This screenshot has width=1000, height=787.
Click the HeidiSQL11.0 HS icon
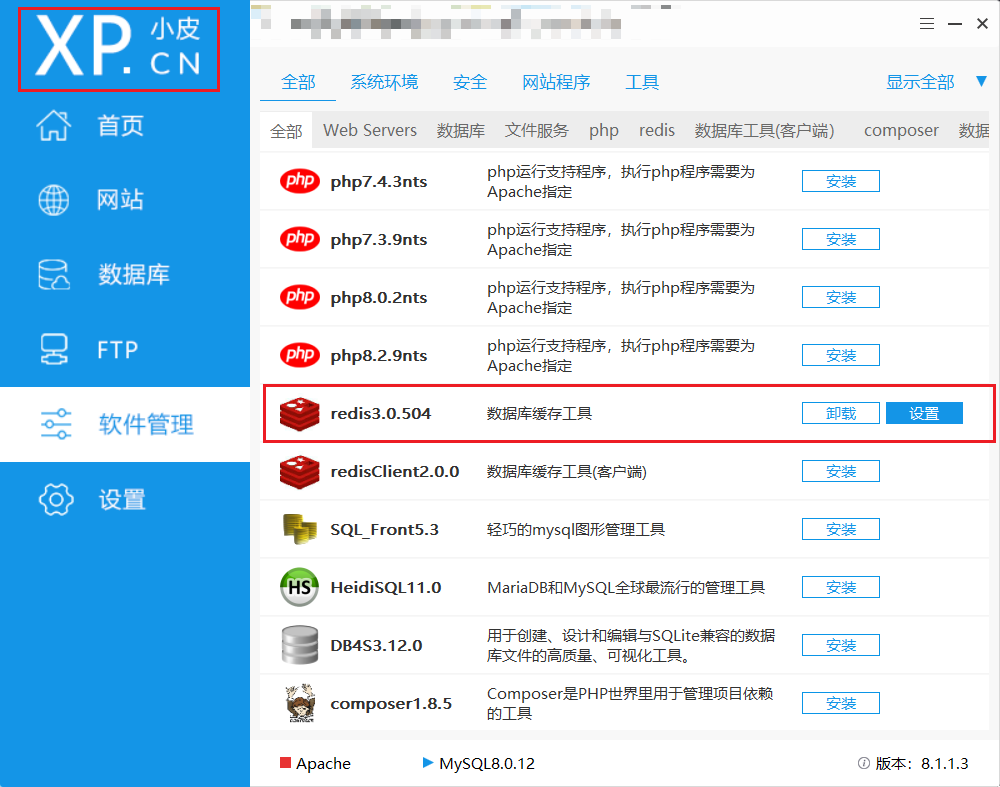(300, 587)
